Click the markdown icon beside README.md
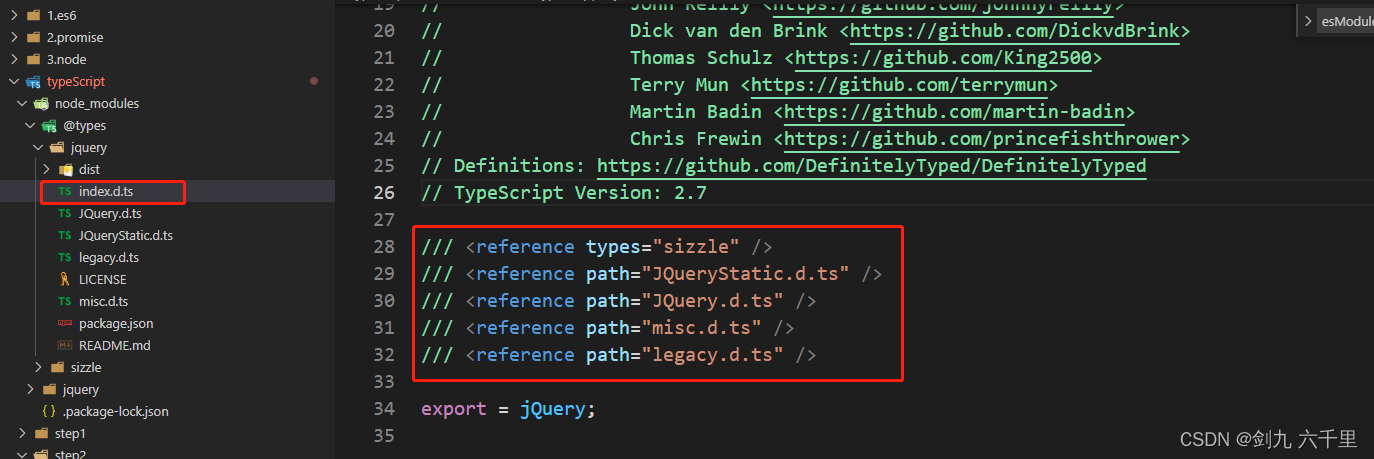1374x459 pixels. (x=65, y=345)
